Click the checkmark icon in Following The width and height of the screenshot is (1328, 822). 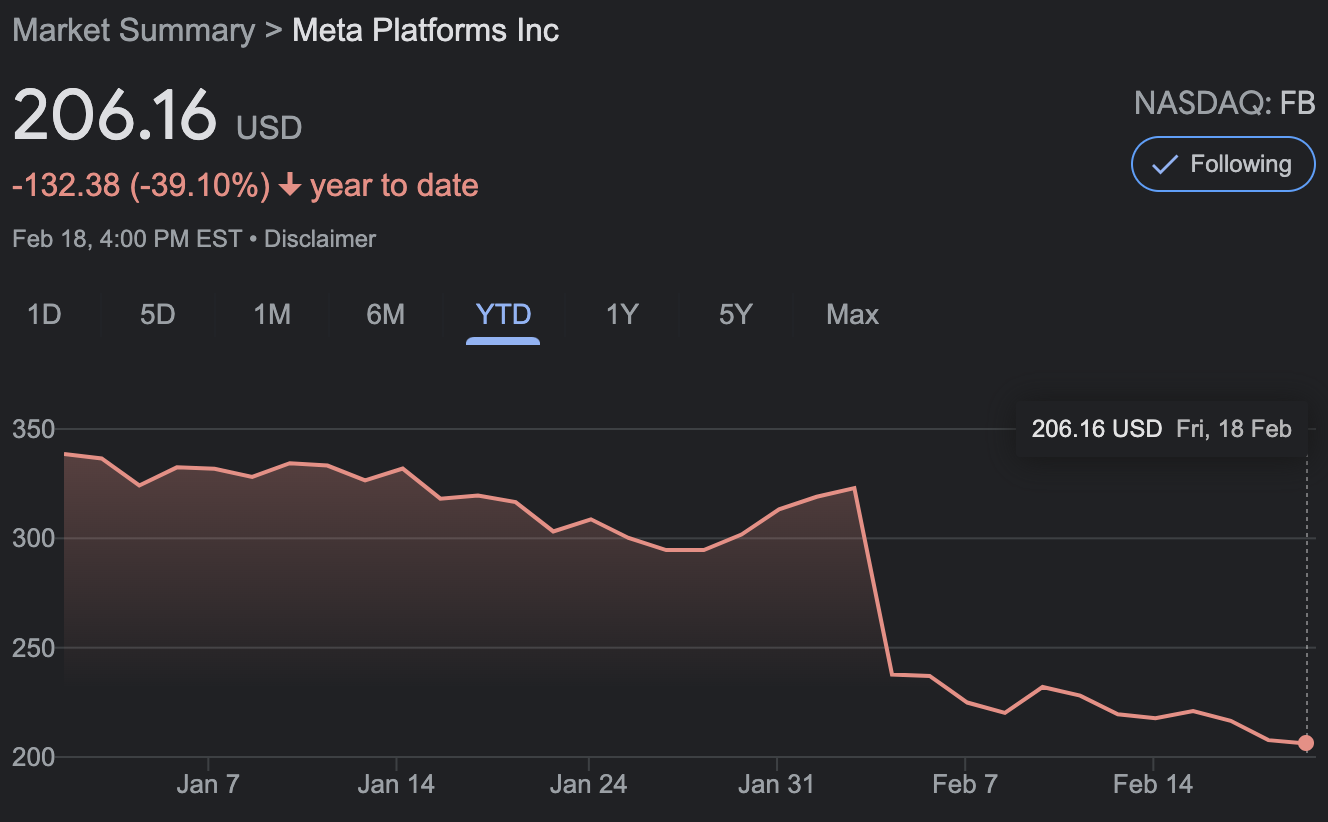tap(1165, 165)
